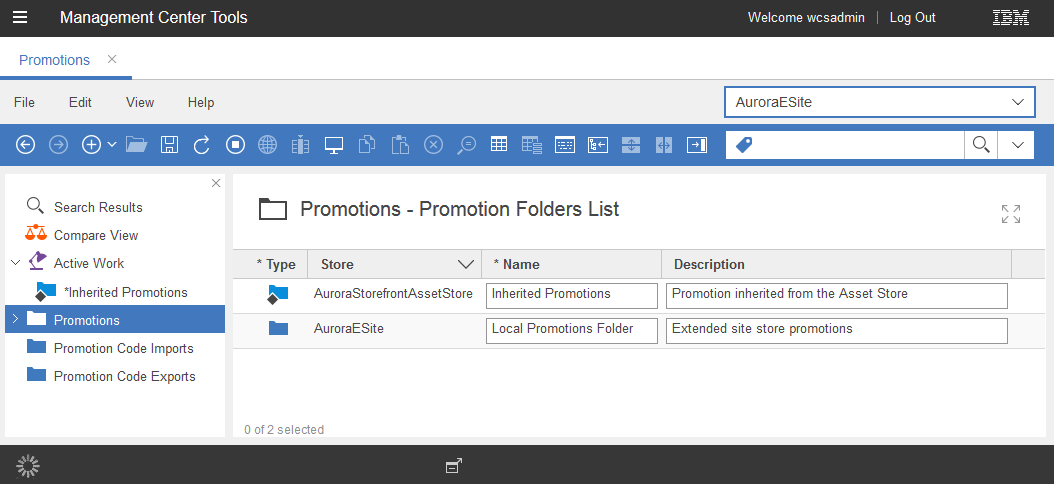Sort by the Name column header

[517, 264]
